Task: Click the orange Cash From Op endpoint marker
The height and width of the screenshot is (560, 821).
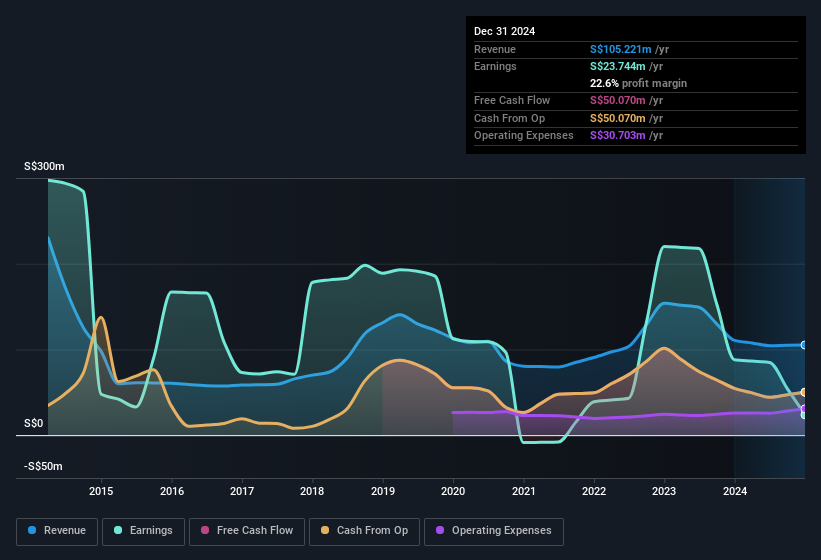Action: (804, 393)
